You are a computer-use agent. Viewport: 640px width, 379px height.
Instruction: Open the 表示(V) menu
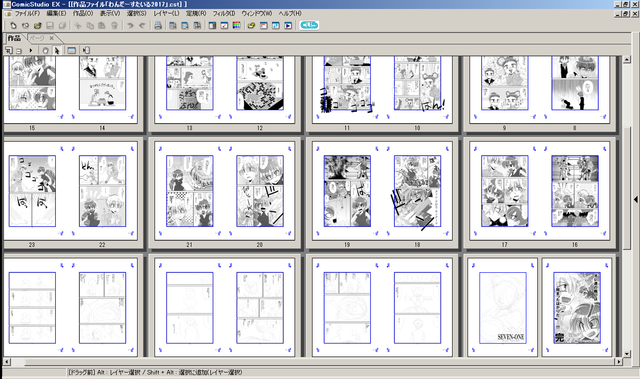110,13
